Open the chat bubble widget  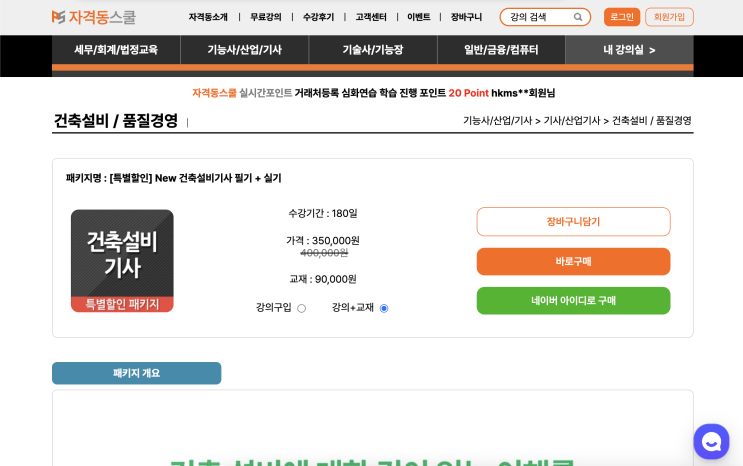(711, 441)
